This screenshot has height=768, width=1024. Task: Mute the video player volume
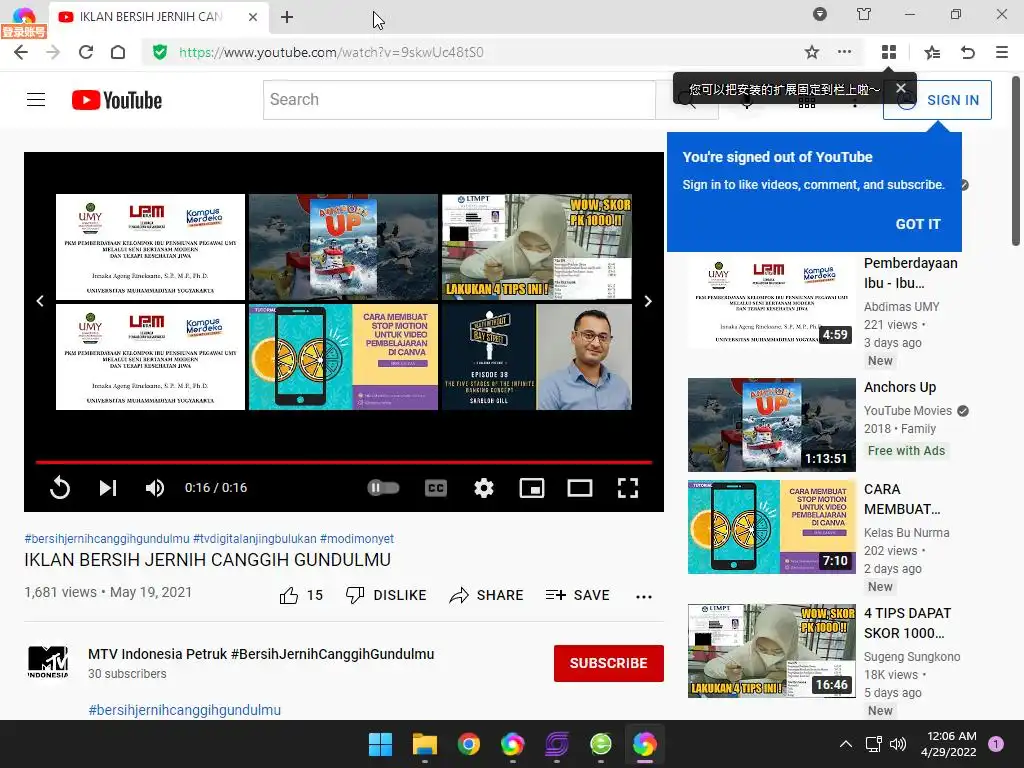tap(155, 488)
